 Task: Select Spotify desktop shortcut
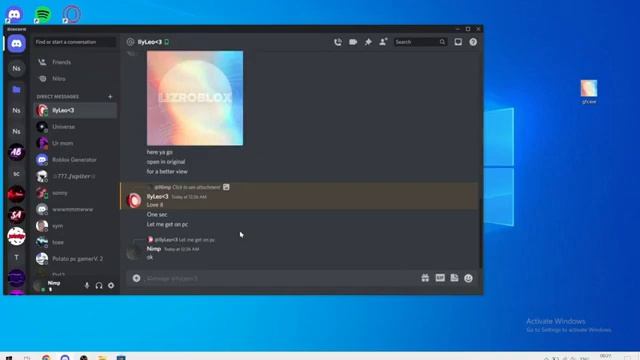click(x=43, y=15)
